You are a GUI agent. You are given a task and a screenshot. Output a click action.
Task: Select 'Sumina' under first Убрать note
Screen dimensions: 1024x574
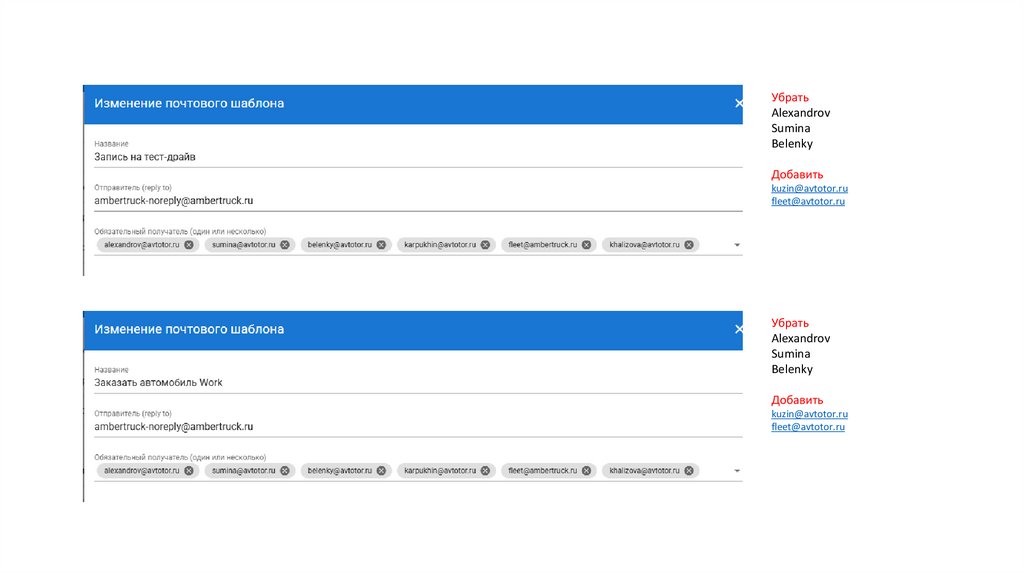click(791, 129)
